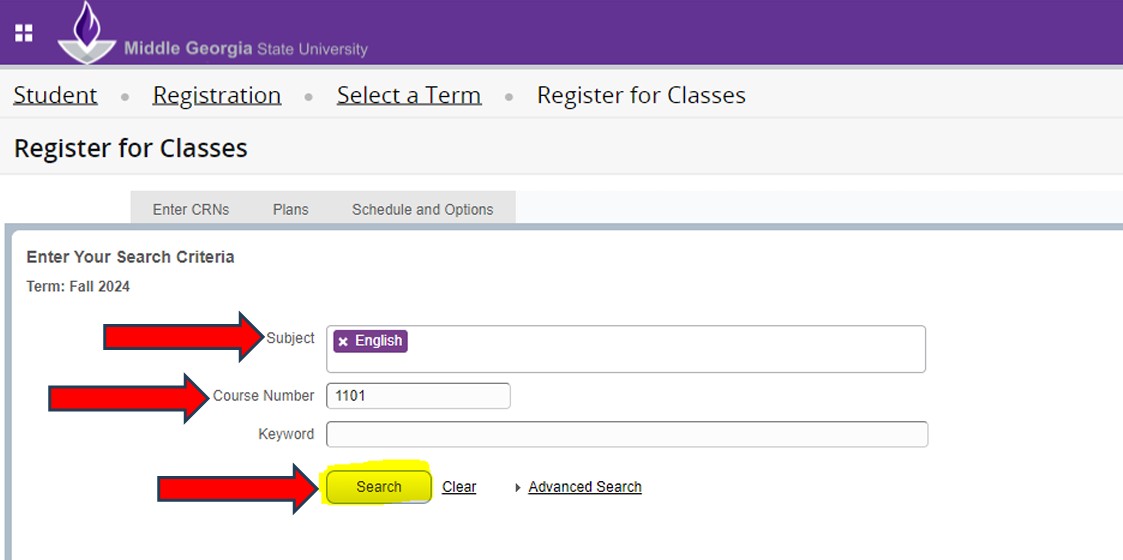This screenshot has width=1123, height=560.
Task: Expand the Advanced Search triangle arrow
Action: point(518,488)
